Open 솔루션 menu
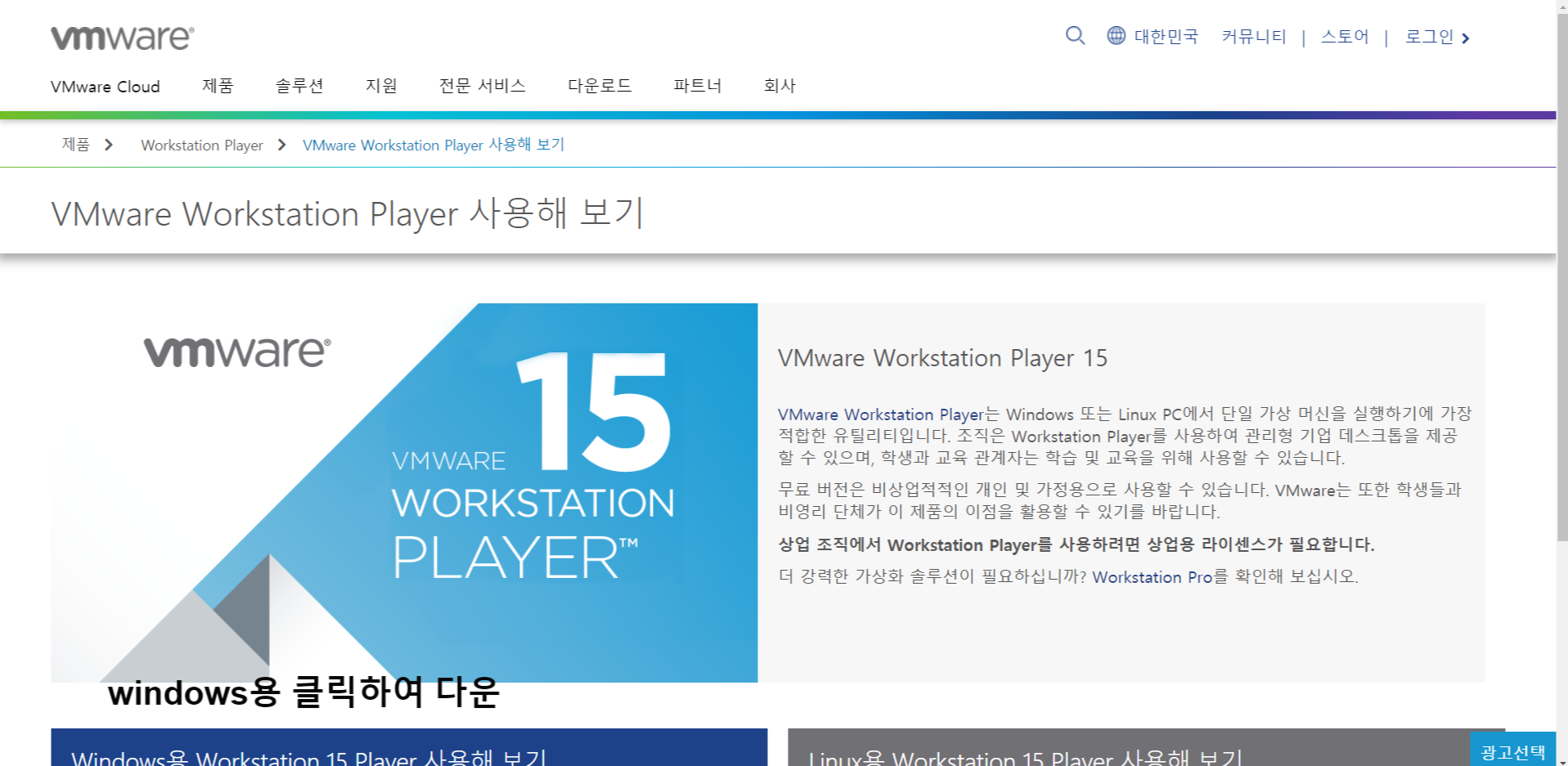 coord(299,86)
